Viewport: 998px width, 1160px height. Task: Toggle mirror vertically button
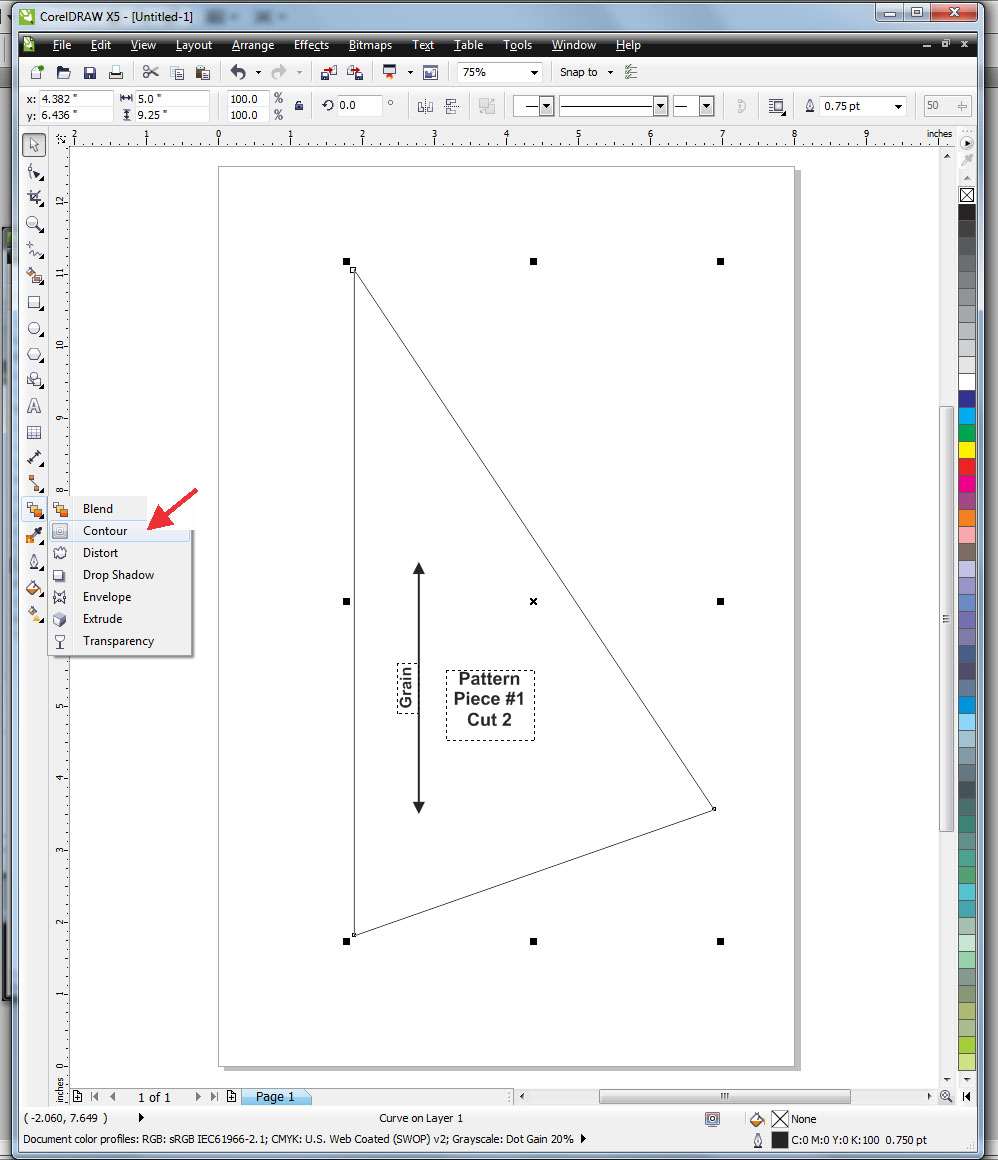[451, 106]
